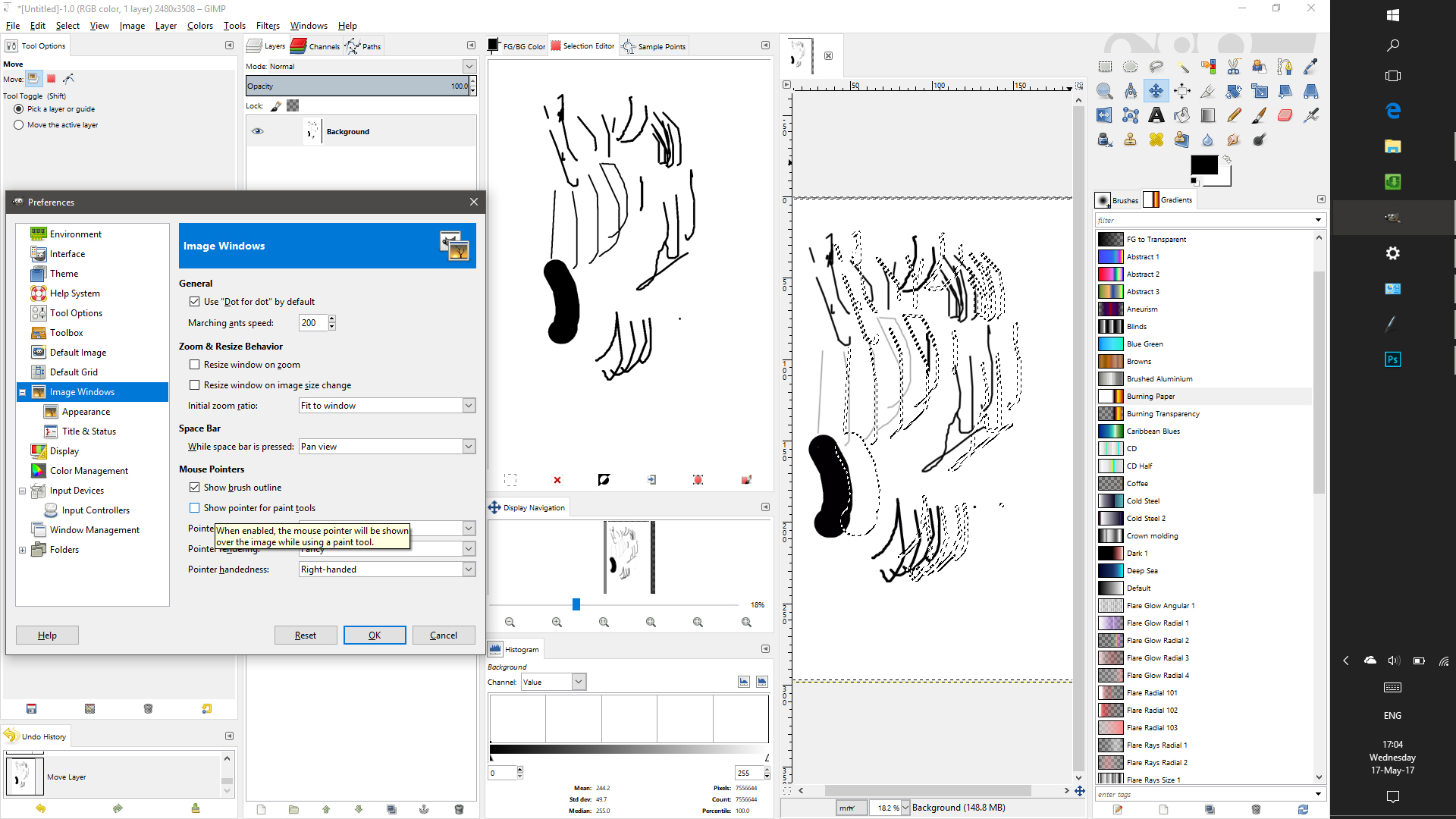This screenshot has height=819, width=1456.
Task: Select Color Management in preferences tree
Action: [x=89, y=471]
